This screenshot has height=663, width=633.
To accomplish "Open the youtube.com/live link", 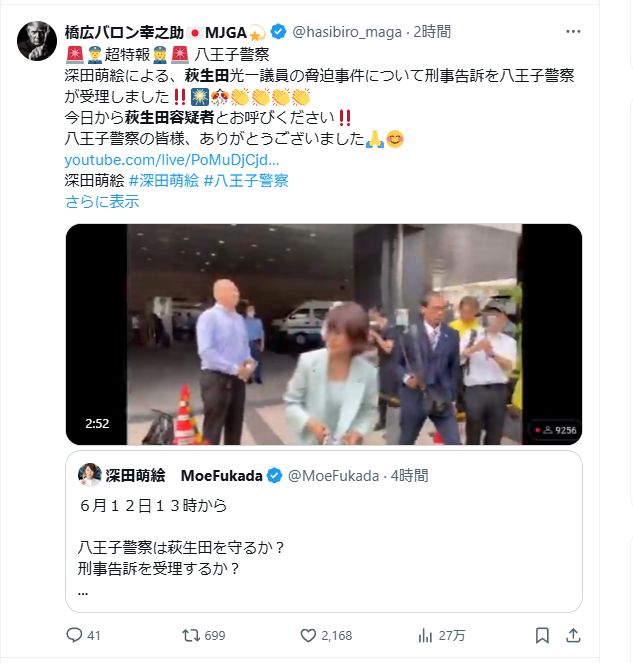I will tap(172, 160).
